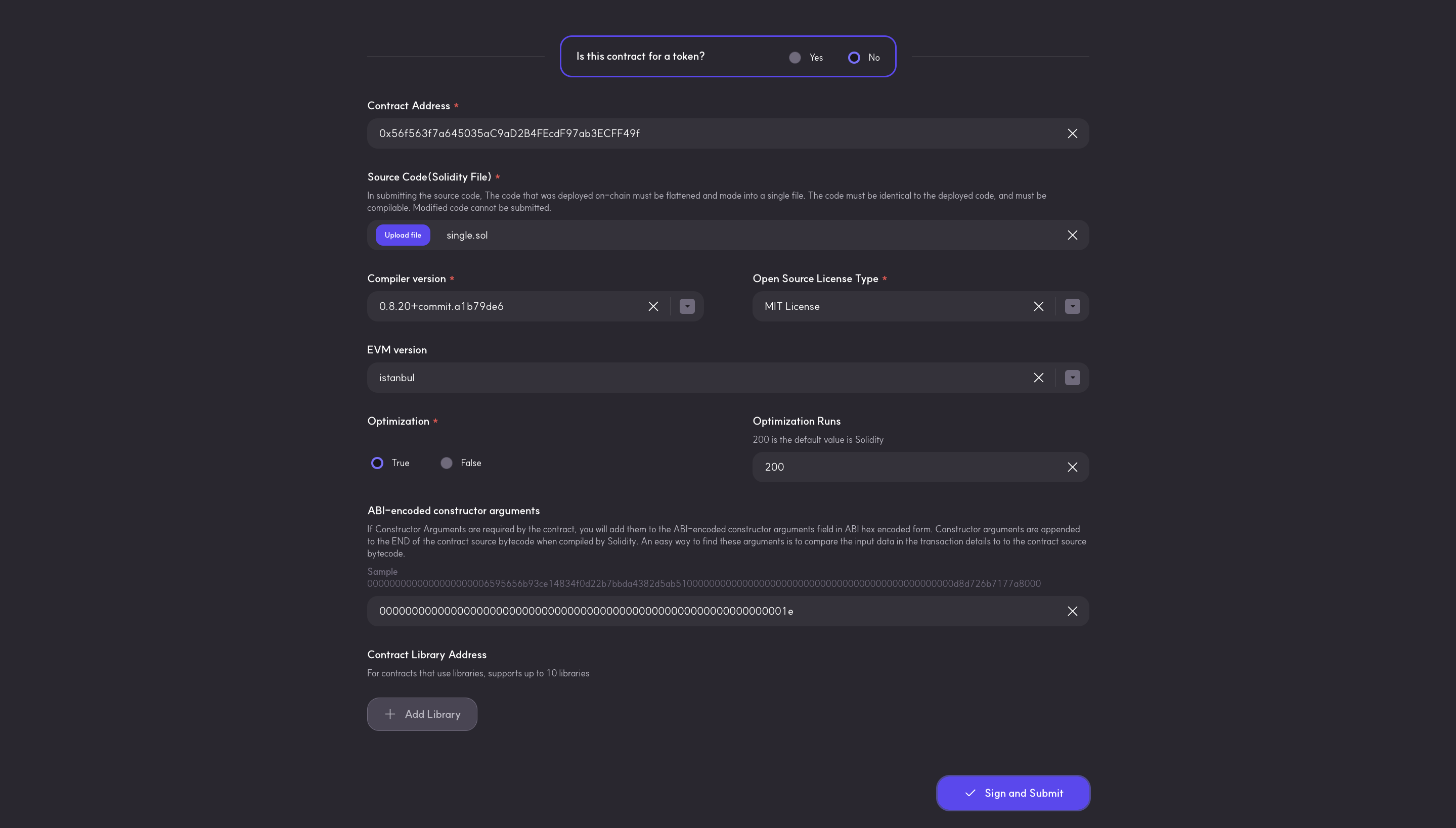Remove the uploaded single.sol file
This screenshot has width=1456, height=828.
click(1072, 236)
